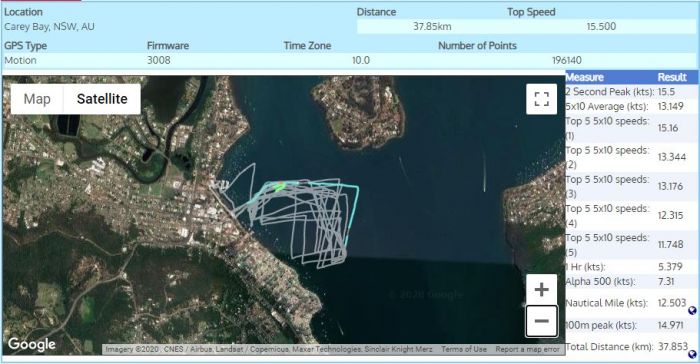This screenshot has height=364, width=700.
Task: Switch to Map view
Action: click(37, 99)
